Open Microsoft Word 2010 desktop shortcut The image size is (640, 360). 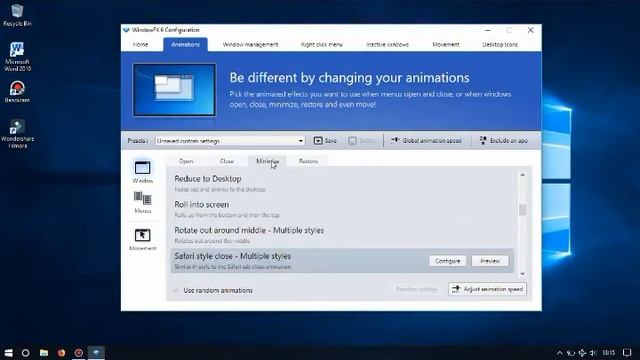tap(17, 57)
